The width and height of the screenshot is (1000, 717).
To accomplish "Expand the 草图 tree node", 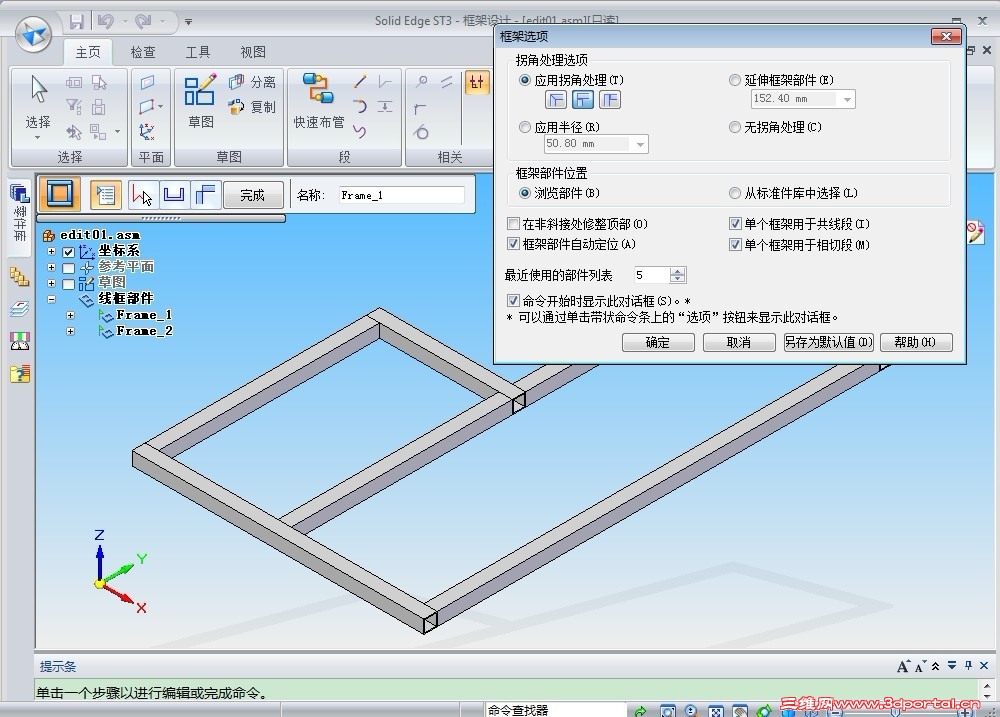I will click(52, 283).
